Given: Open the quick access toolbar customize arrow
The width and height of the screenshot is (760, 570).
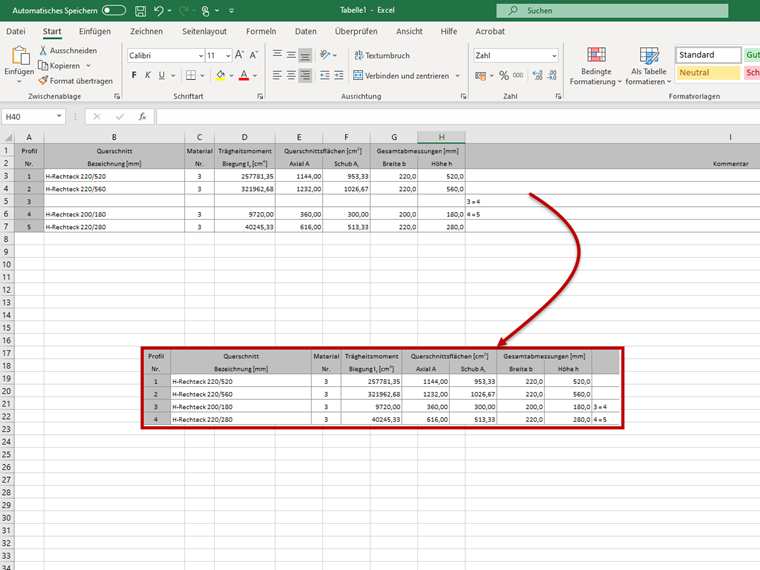Looking at the screenshot, I should 231,11.
